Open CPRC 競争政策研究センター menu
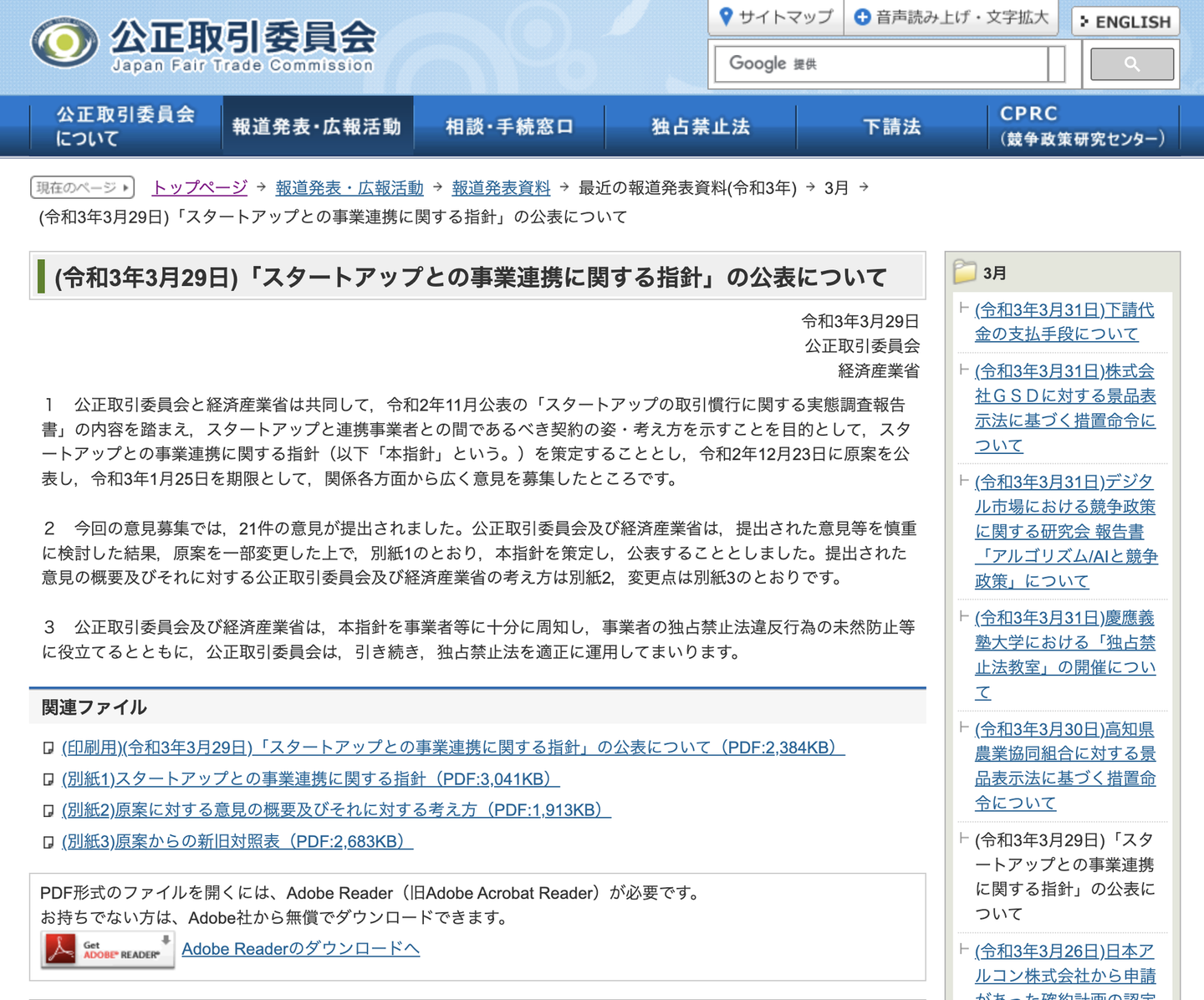Screen dimensions: 1204x1000 pos(1083,126)
